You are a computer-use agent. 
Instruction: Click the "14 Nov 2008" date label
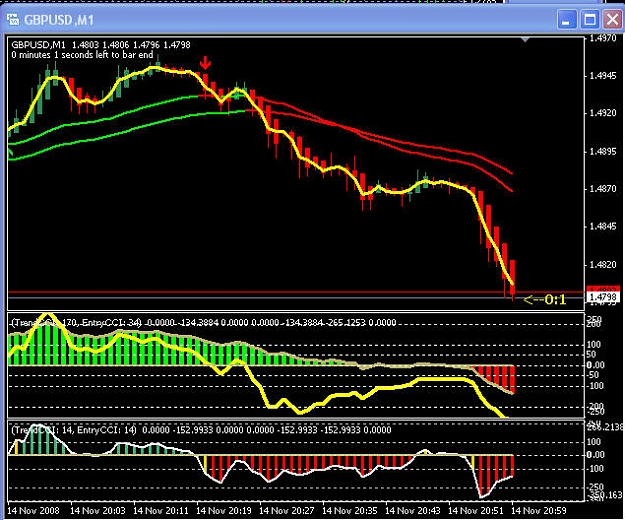point(33,510)
